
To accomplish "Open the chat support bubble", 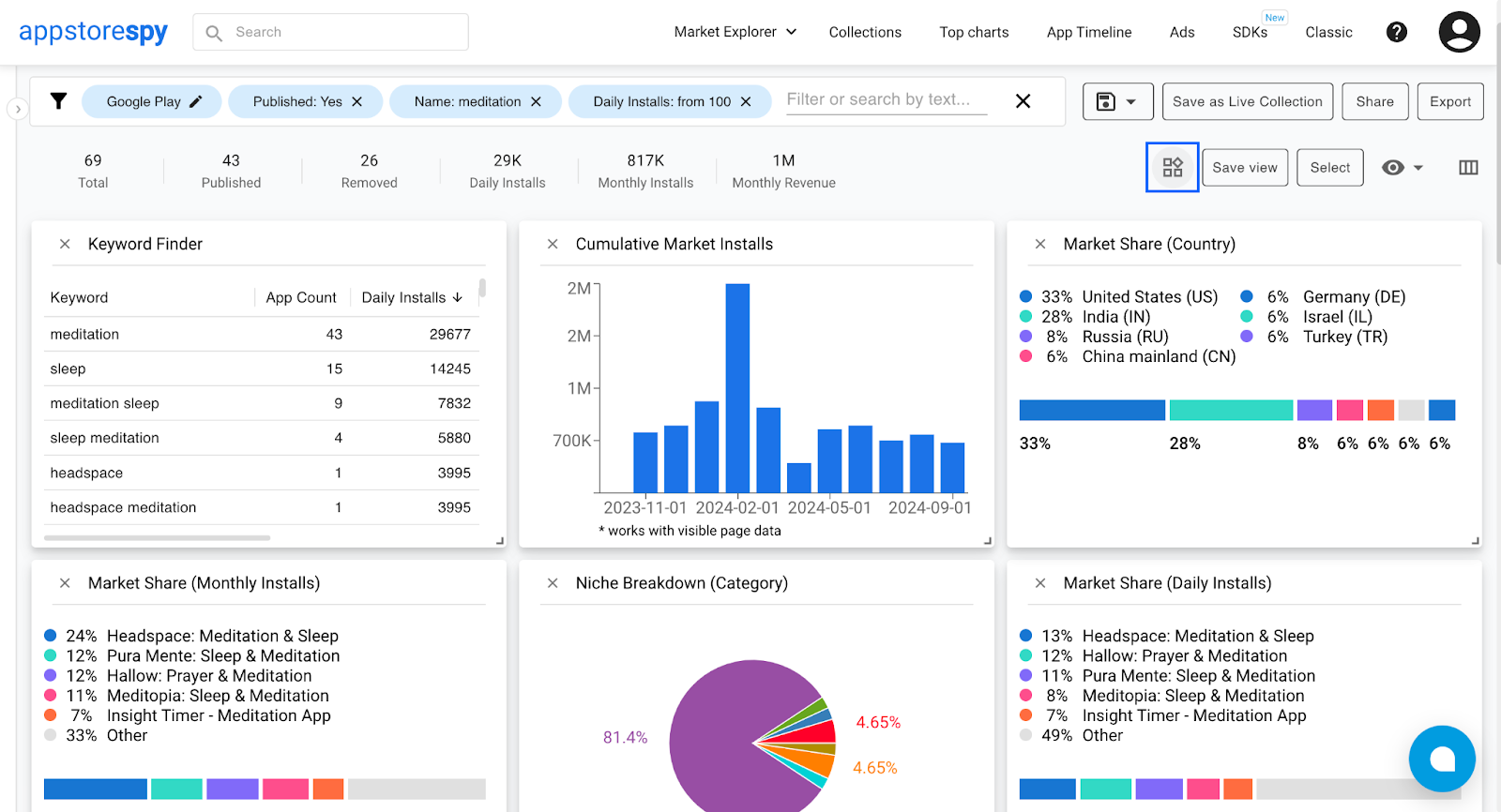I will 1442,759.
